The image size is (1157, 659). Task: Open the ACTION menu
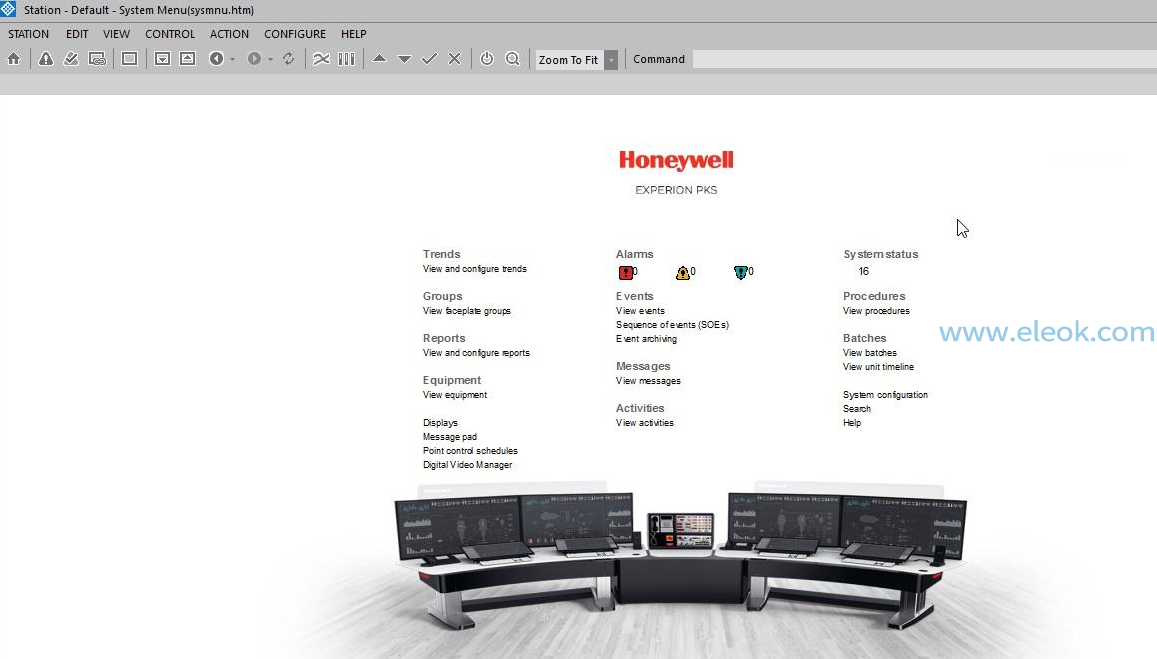coord(229,34)
